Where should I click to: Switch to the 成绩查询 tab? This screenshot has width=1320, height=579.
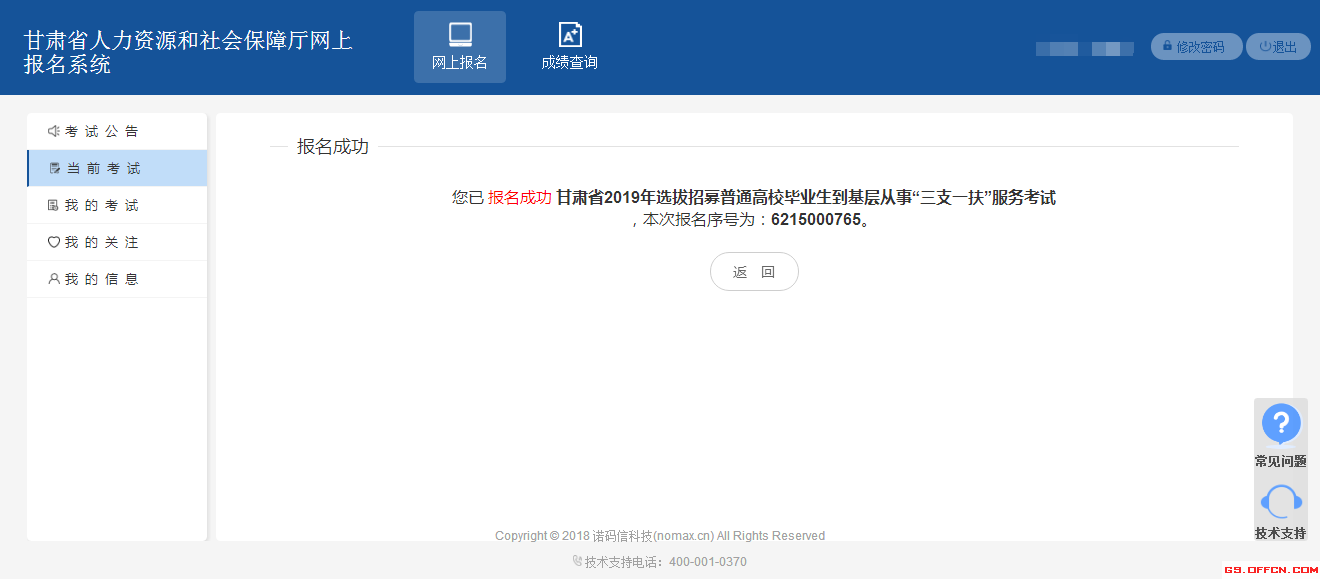click(569, 47)
